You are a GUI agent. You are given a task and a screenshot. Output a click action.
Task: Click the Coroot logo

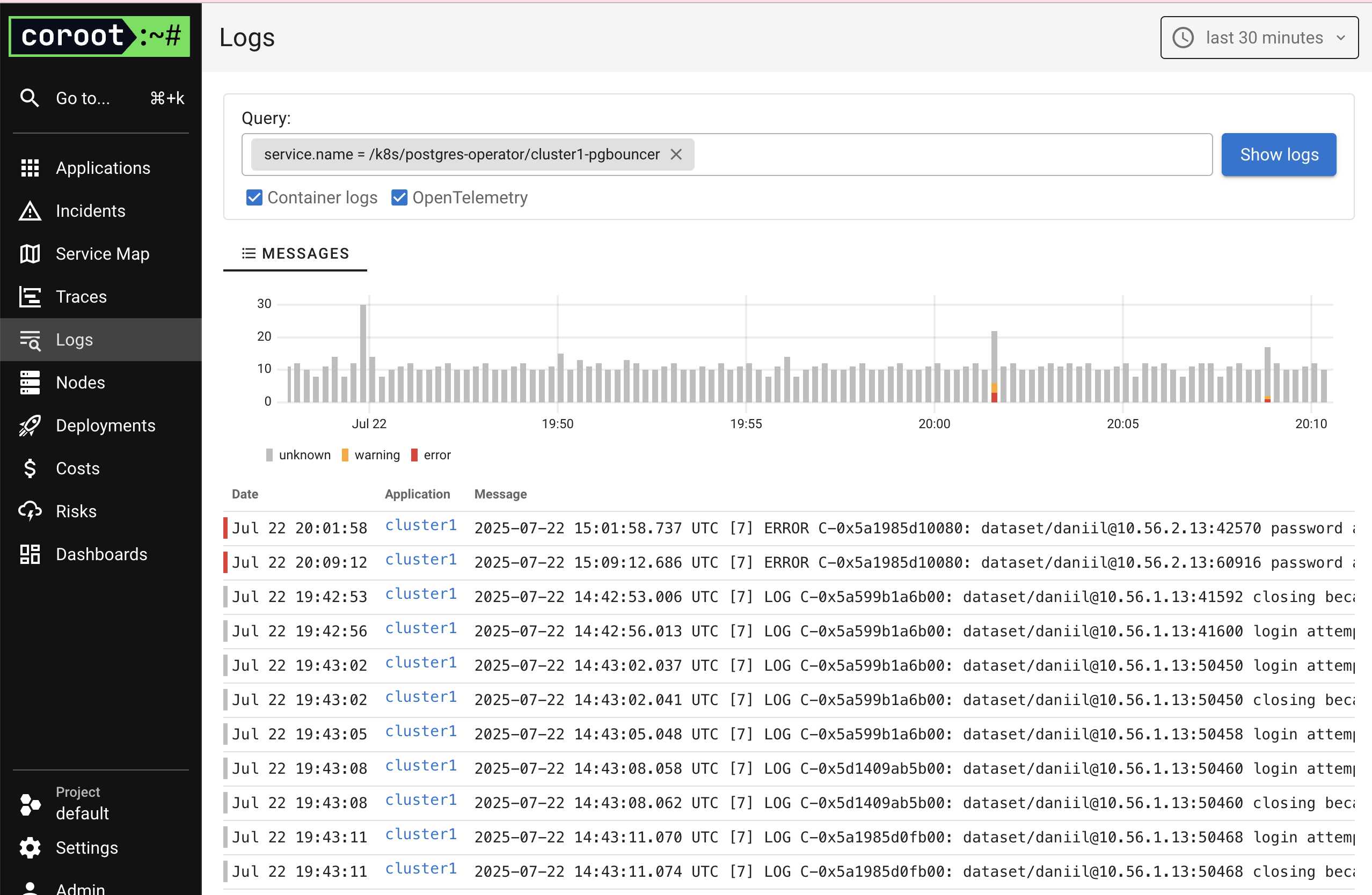click(x=99, y=36)
